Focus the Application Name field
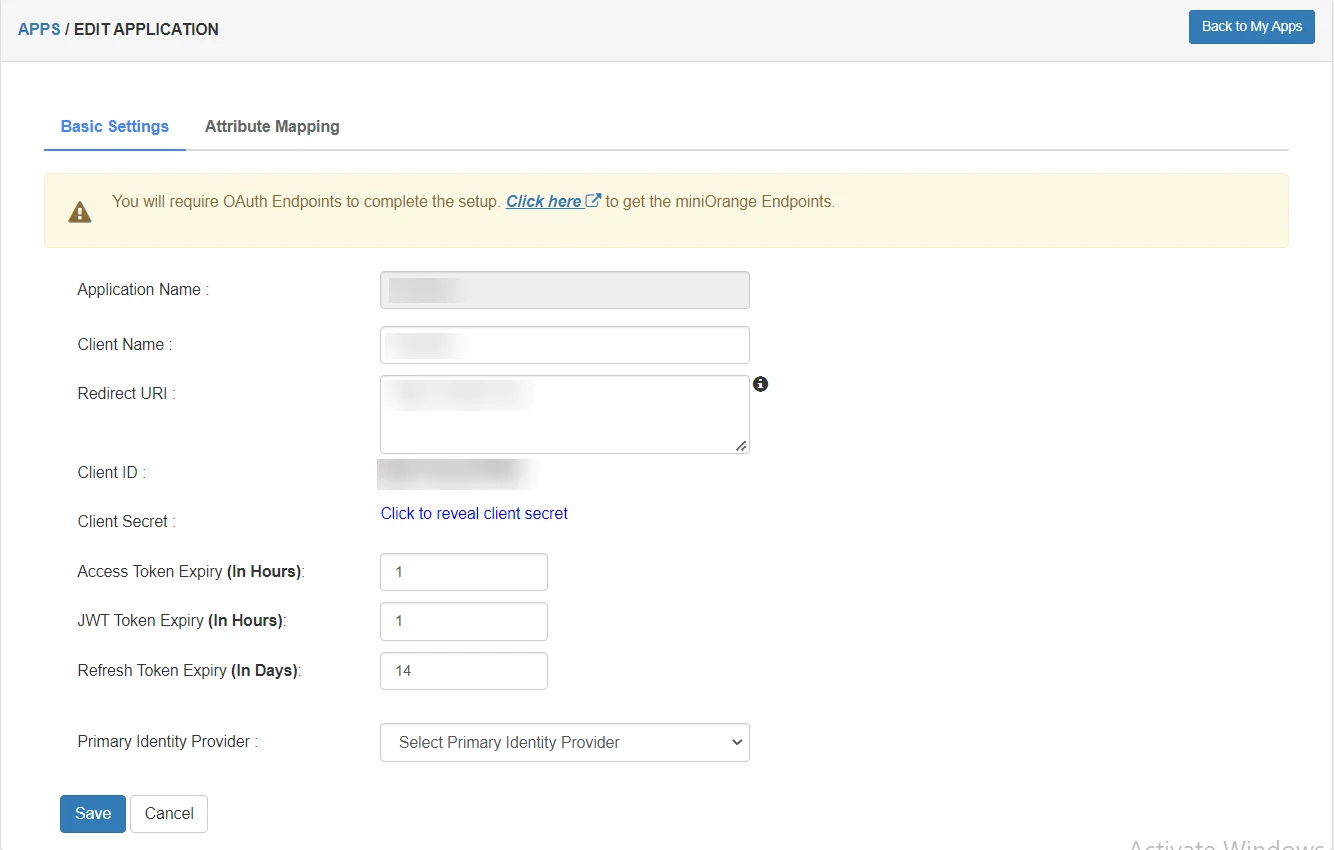Screen dimensions: 1334x850 click(564, 290)
